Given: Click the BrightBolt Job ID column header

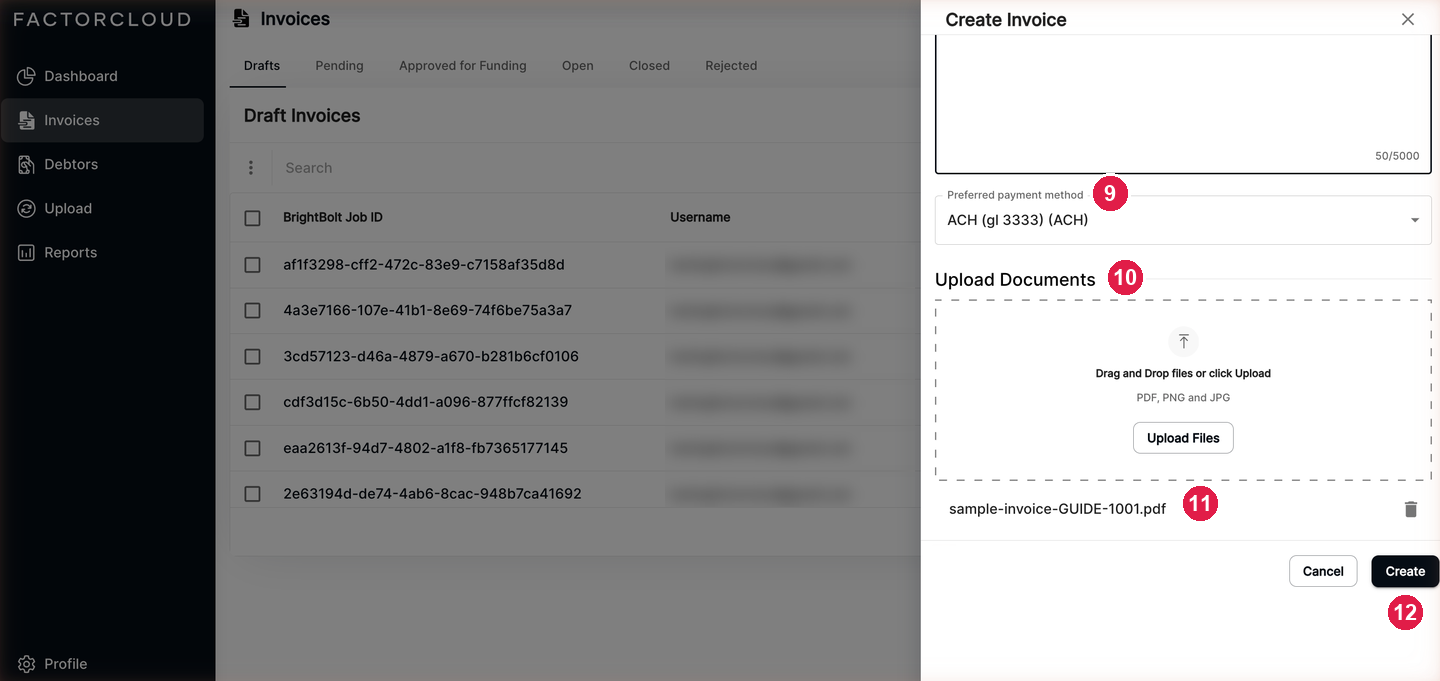Looking at the screenshot, I should pyautogui.click(x=333, y=217).
